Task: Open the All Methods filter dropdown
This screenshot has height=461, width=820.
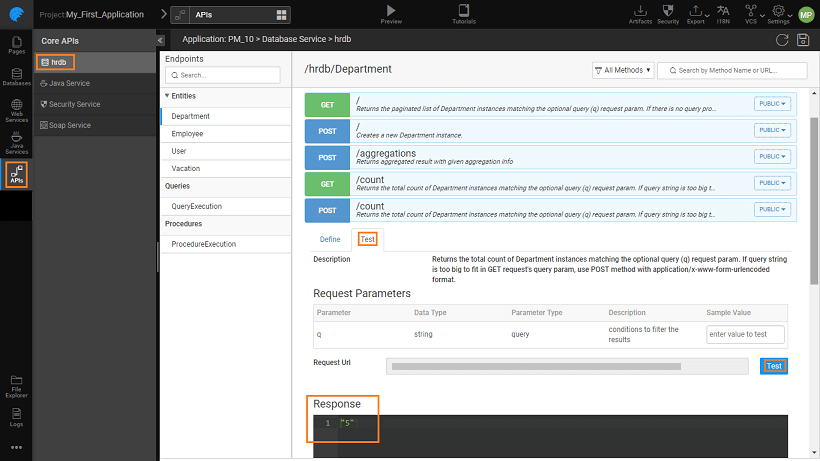Action: tap(622, 70)
